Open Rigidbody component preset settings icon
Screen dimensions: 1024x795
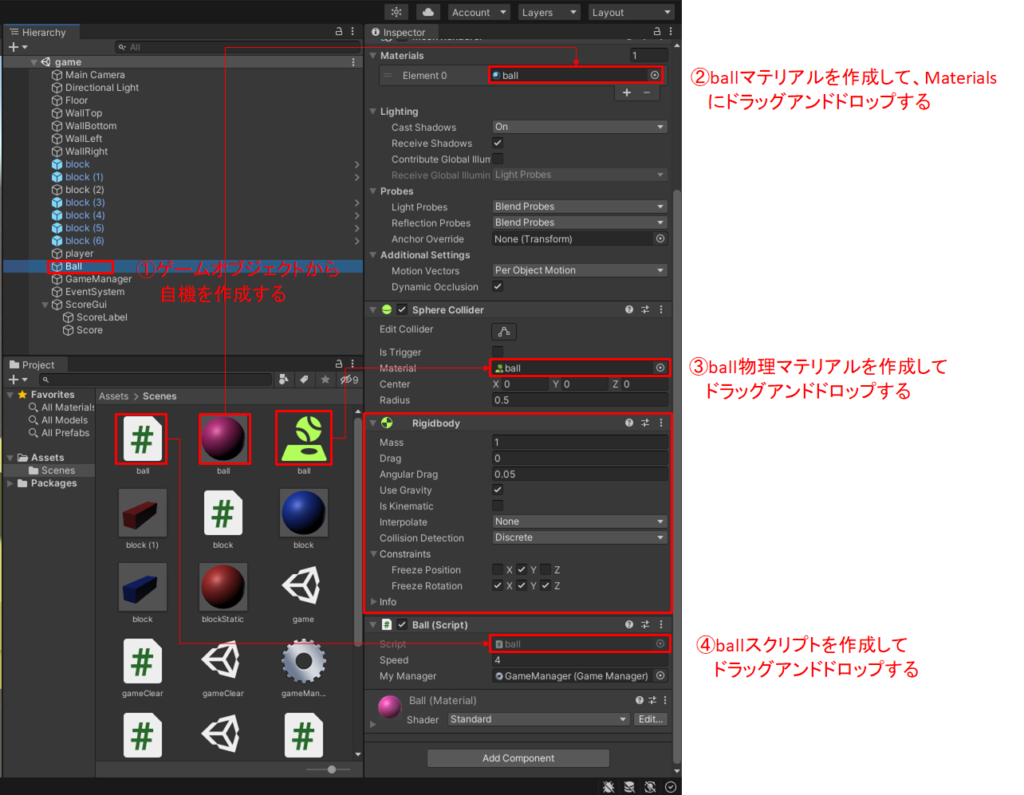[645, 423]
